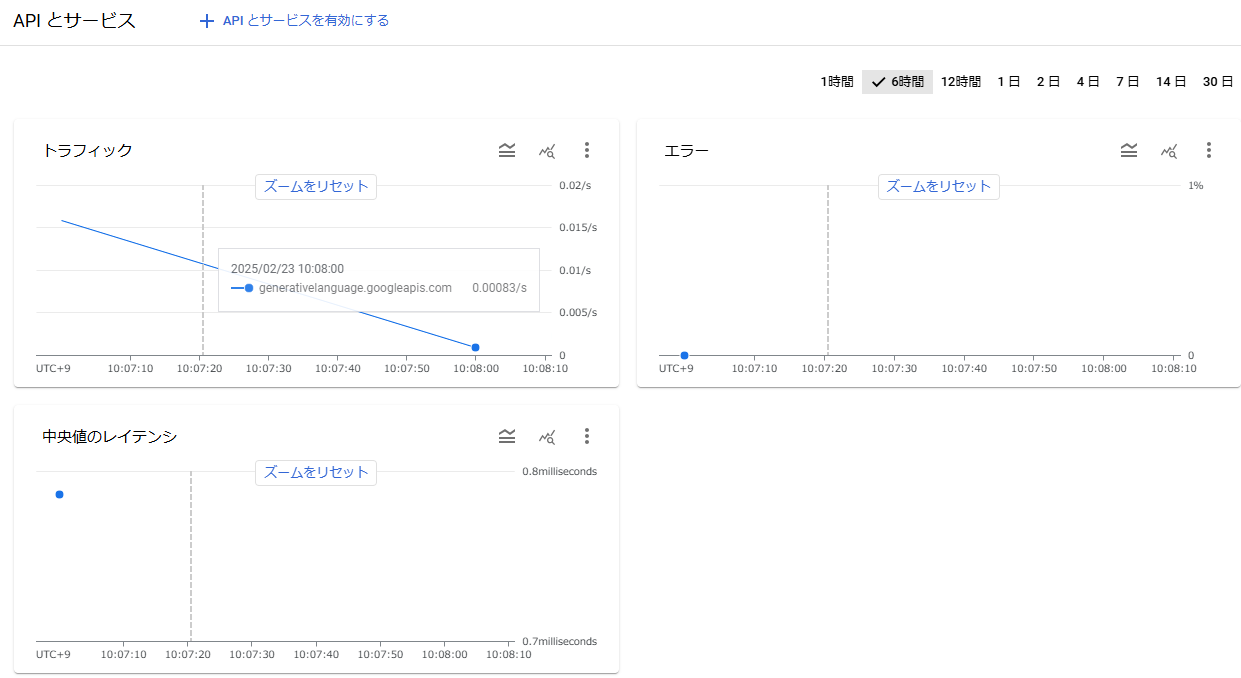Click the chart display options icon on トラフィック chart

[x=507, y=150]
